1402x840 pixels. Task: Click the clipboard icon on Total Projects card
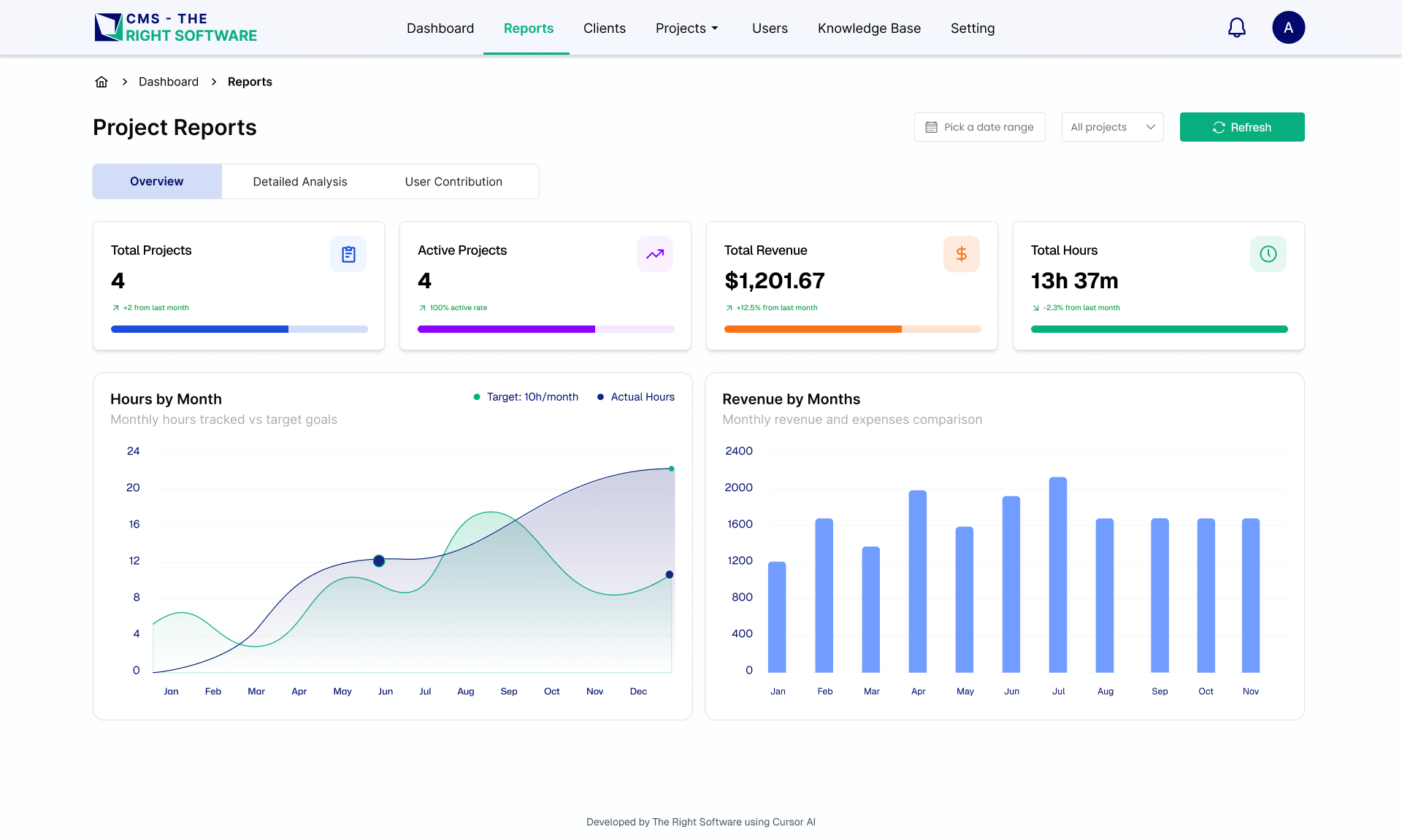[x=348, y=254]
